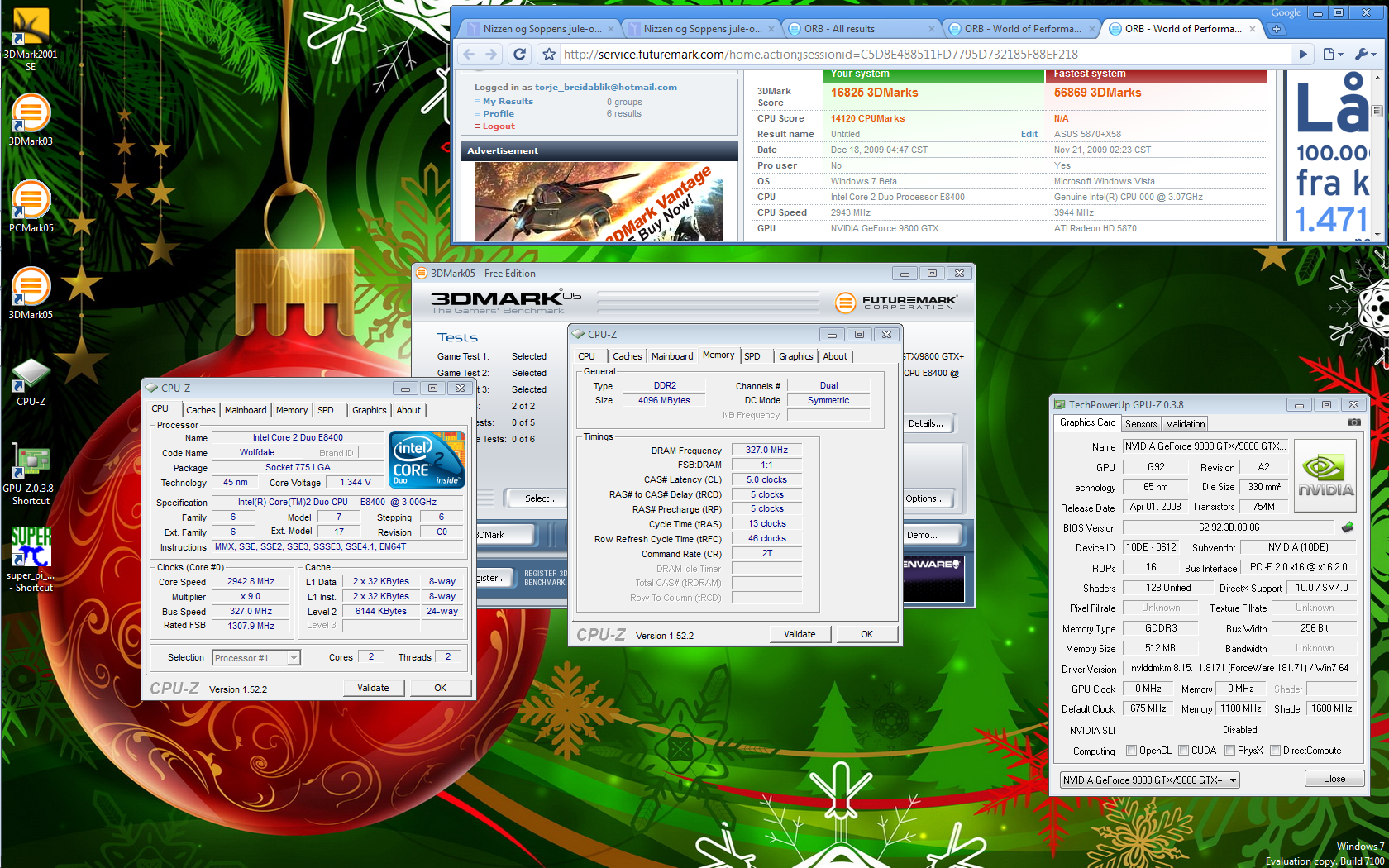Viewport: 1389px width, 868px height.
Task: Click the Driver Version field in GPU-Z
Action: pos(1239,668)
